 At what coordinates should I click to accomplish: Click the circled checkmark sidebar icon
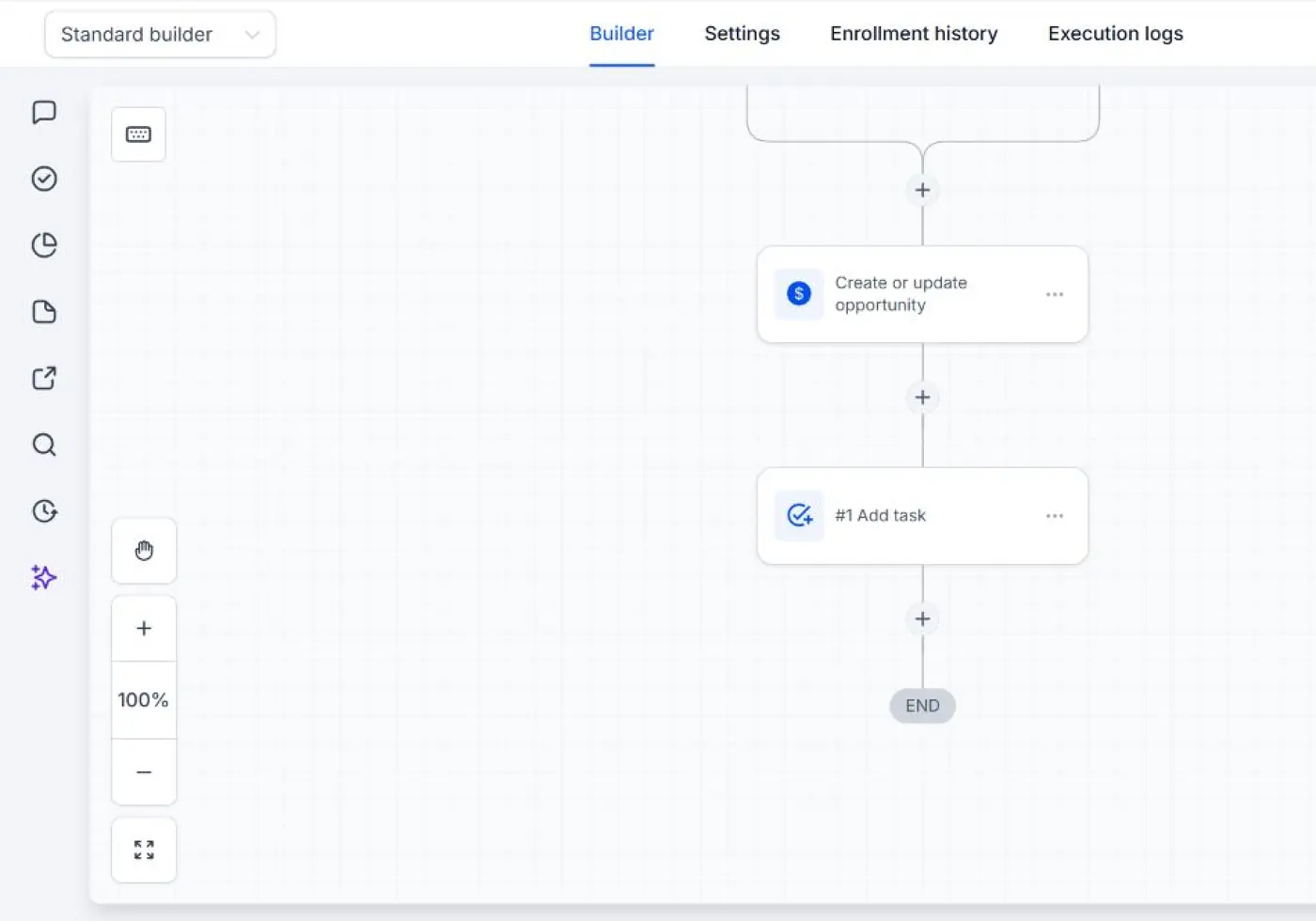click(44, 179)
